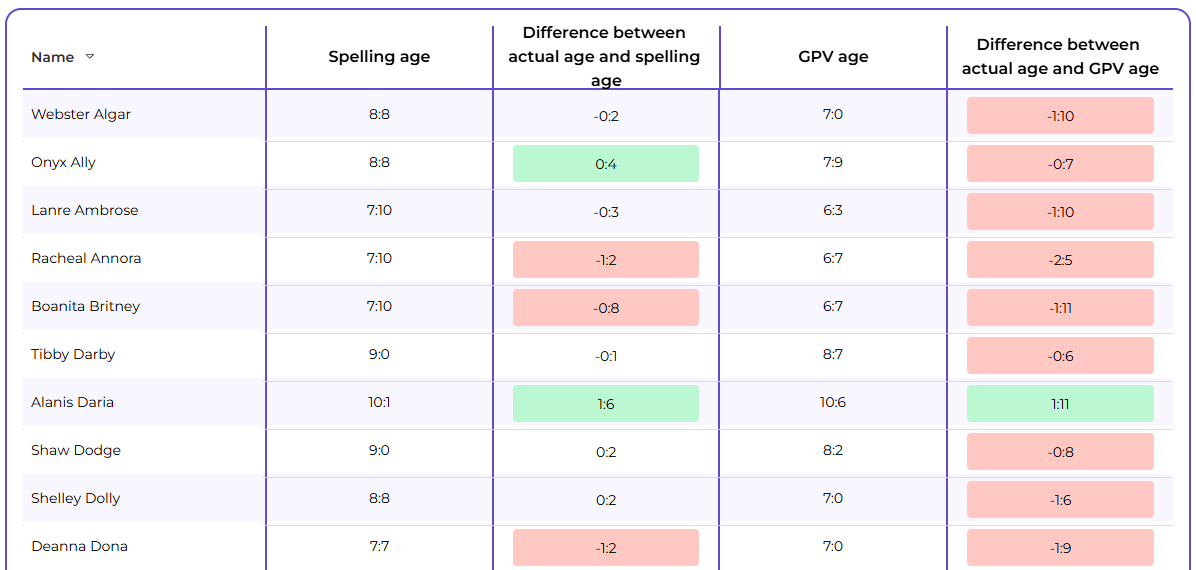Screen dimensions: 1196x570
Task: Select the red -2:5 GPV difference cell
Action: point(1060,260)
